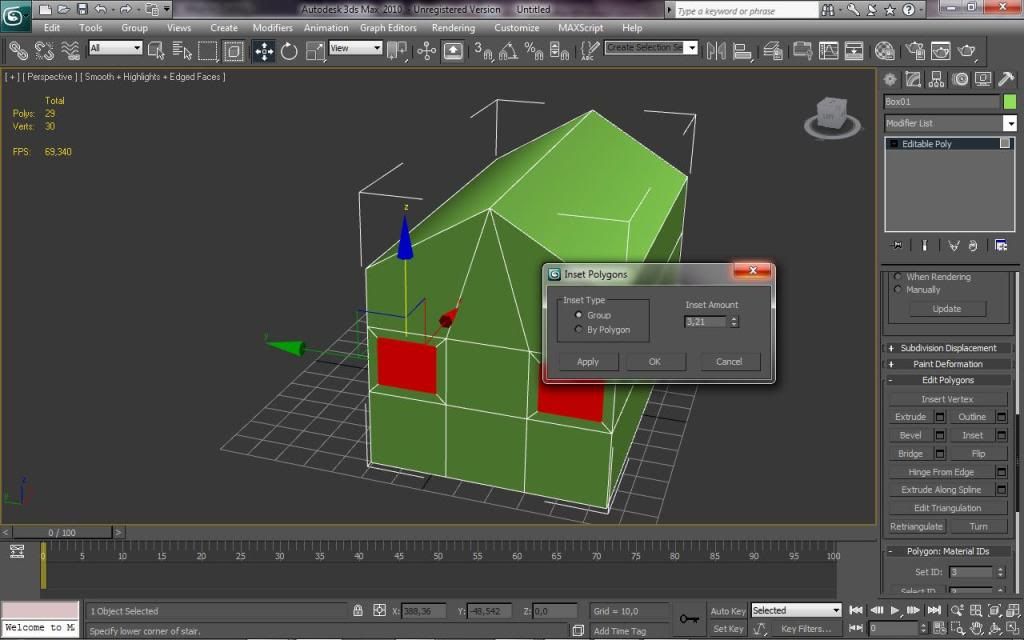This screenshot has height=640, width=1024.
Task: Select the Group inset type option
Action: point(579,315)
